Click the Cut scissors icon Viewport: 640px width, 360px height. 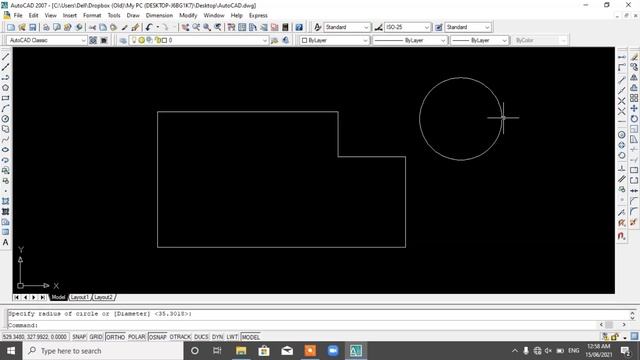pos(92,27)
